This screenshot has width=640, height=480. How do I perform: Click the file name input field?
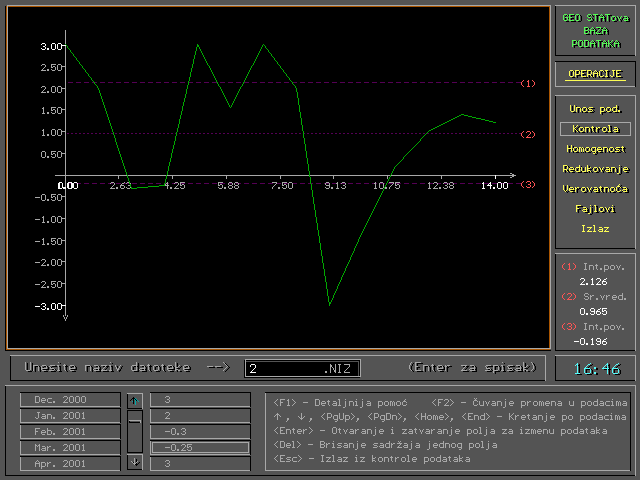coord(300,368)
